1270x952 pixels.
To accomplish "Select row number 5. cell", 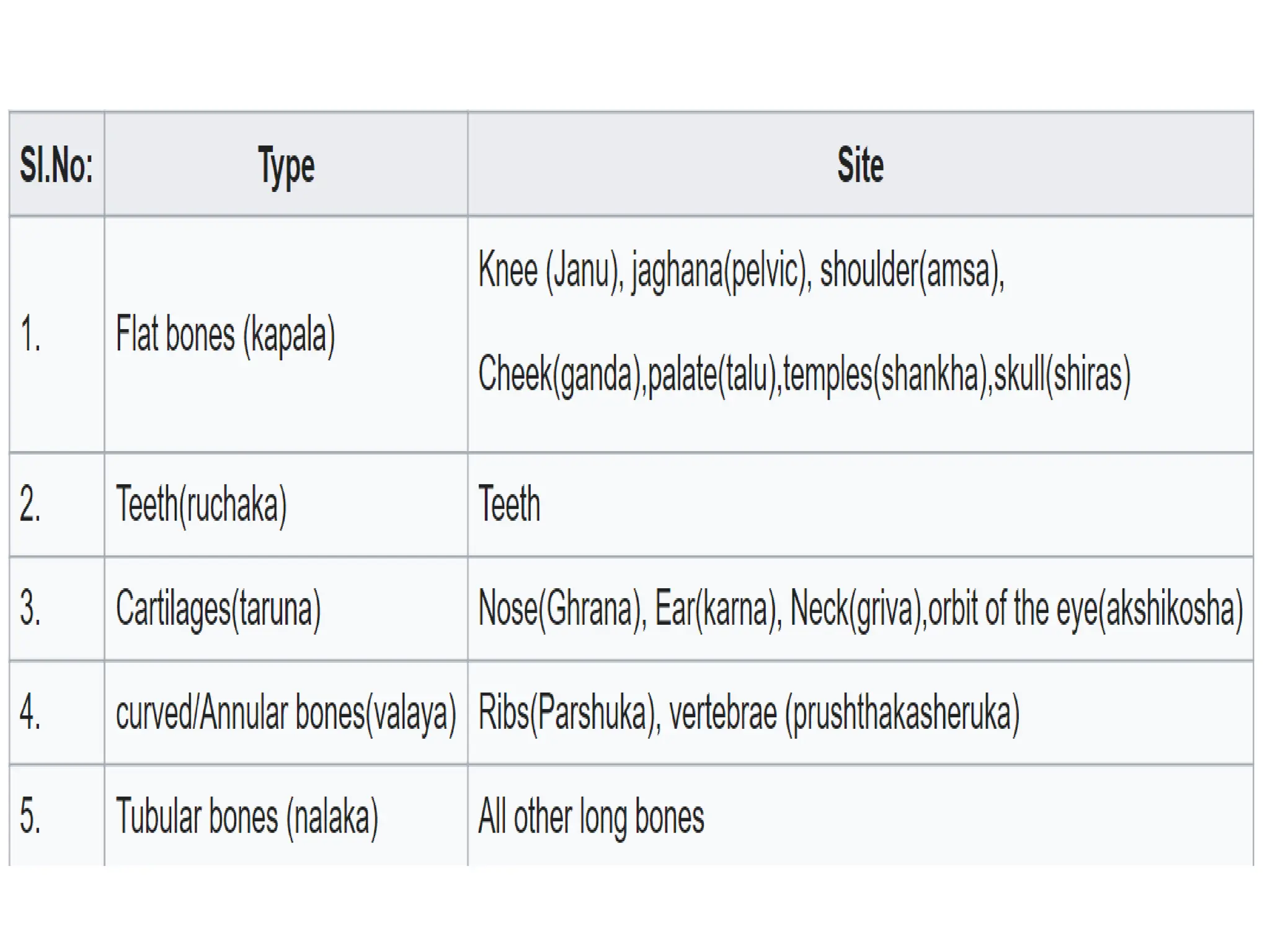I will 56,816.
